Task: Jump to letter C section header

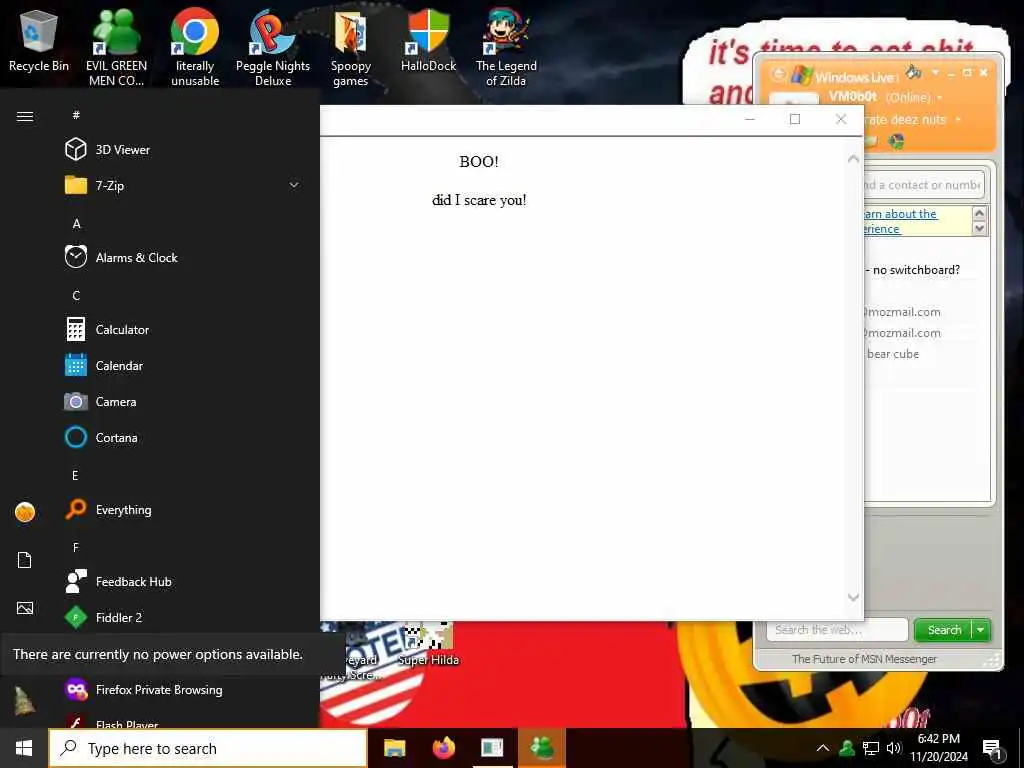Action: [76, 295]
